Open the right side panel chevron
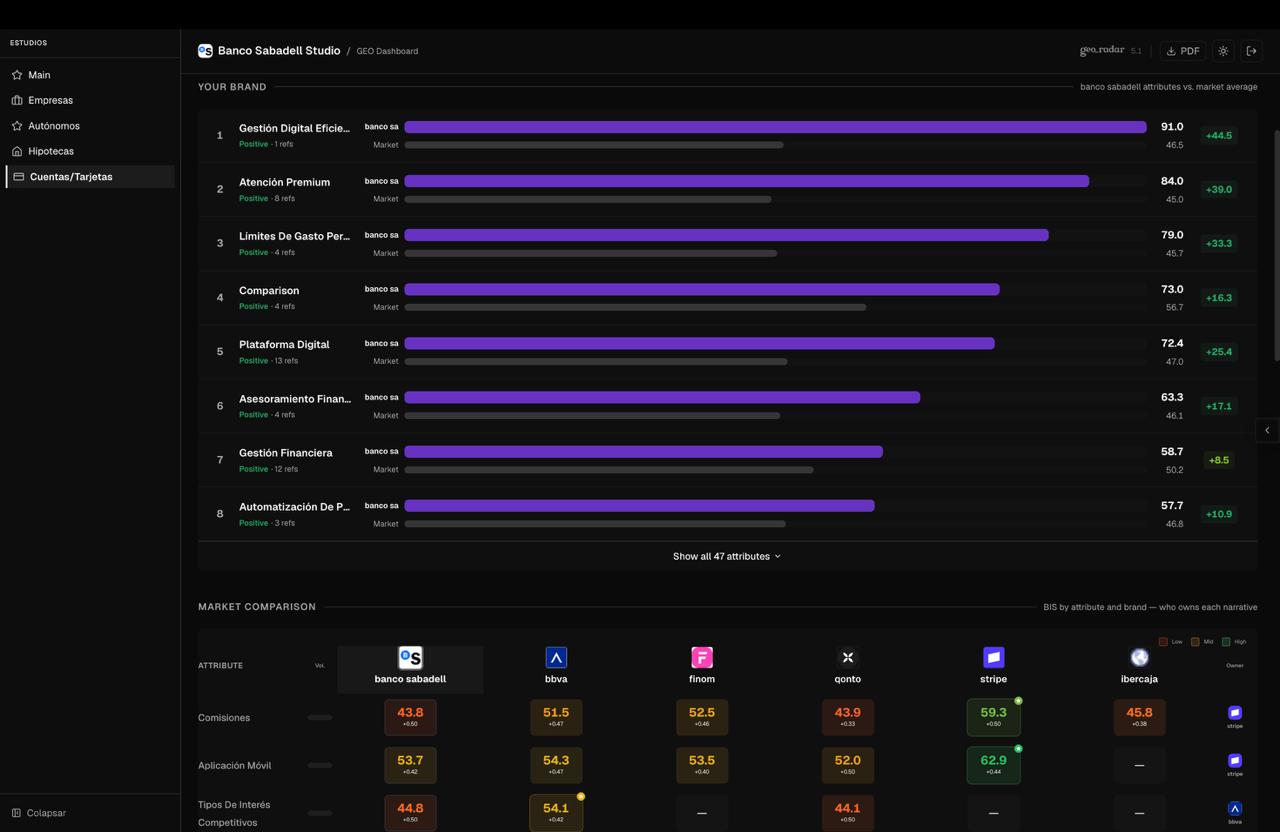 point(1267,430)
